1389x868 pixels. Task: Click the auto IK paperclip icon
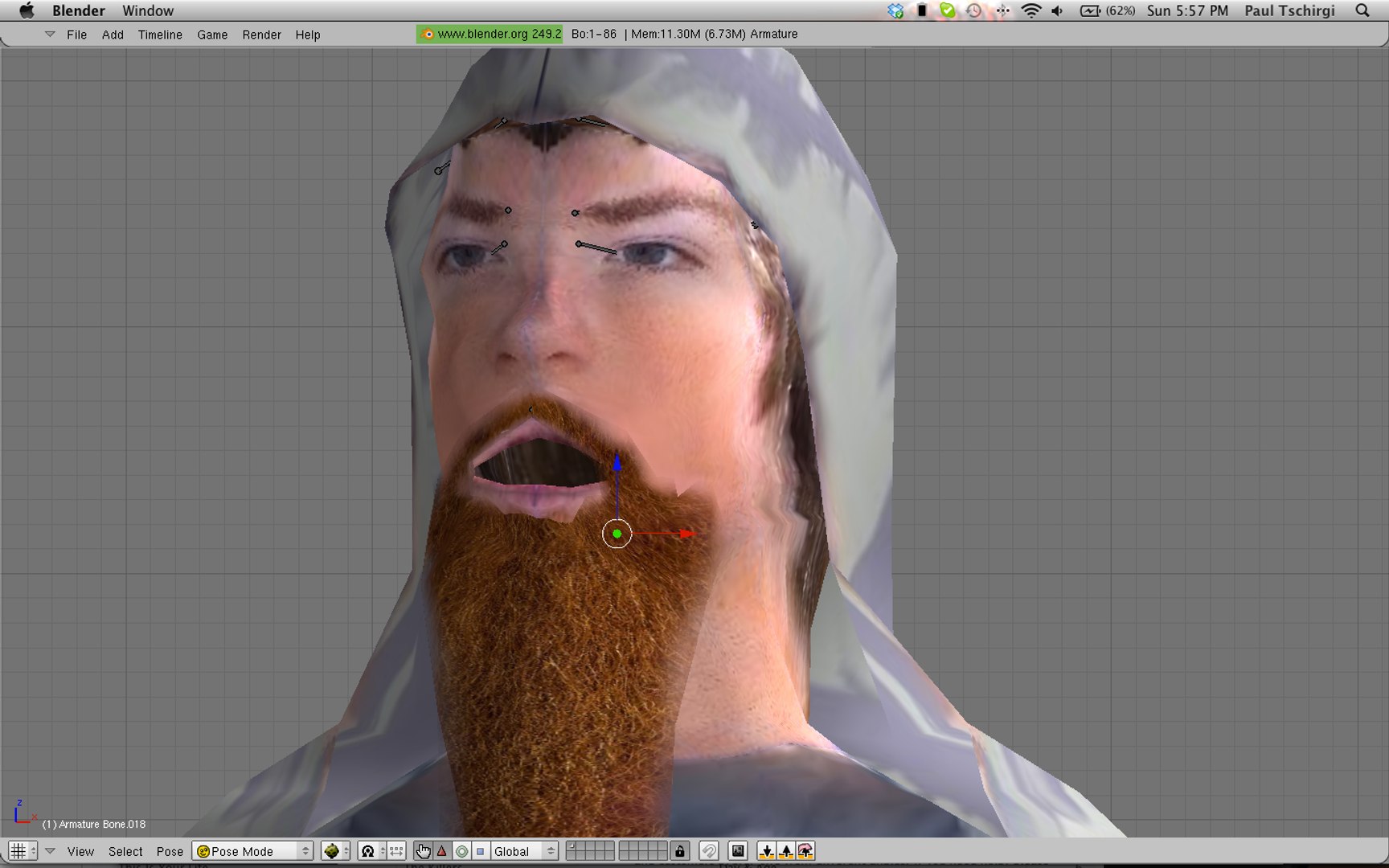pos(709,851)
